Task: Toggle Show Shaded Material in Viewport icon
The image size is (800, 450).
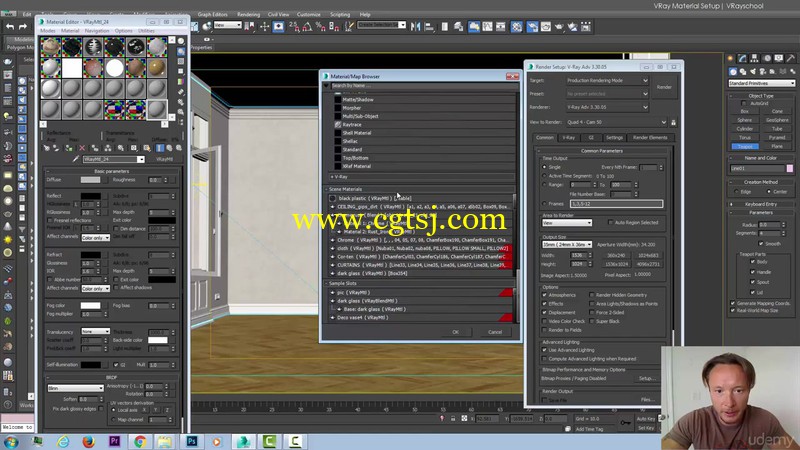Action: (x=146, y=148)
